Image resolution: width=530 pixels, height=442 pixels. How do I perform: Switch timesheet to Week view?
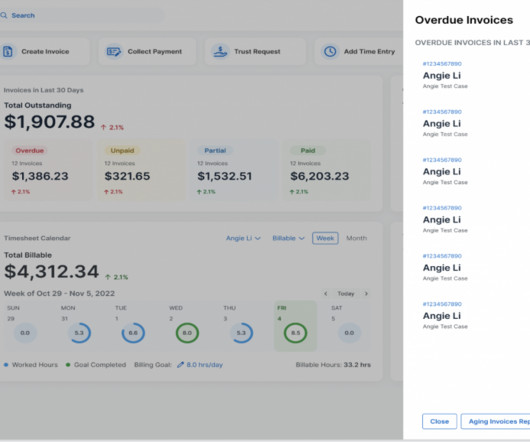[325, 238]
